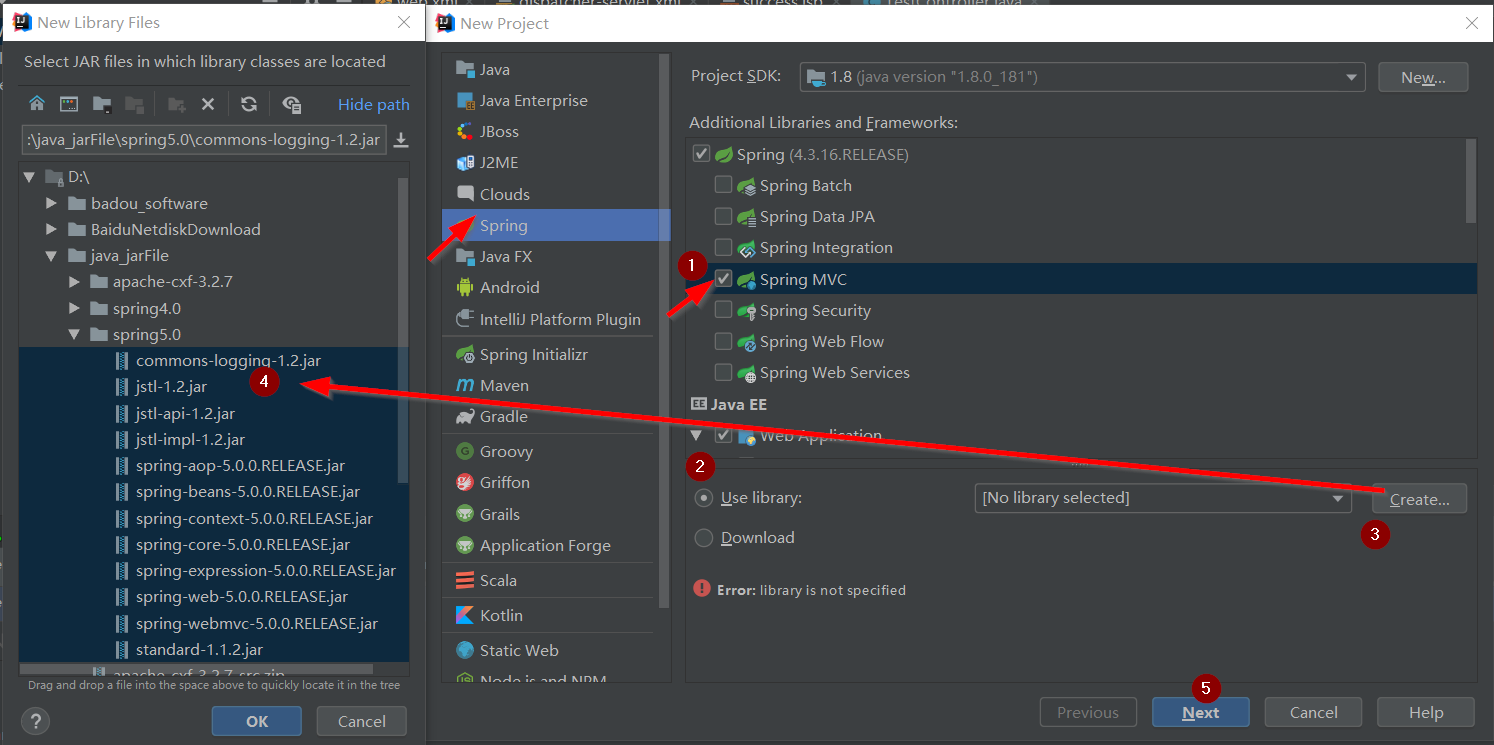Enable Spring Data JPA checkbox

click(x=723, y=216)
